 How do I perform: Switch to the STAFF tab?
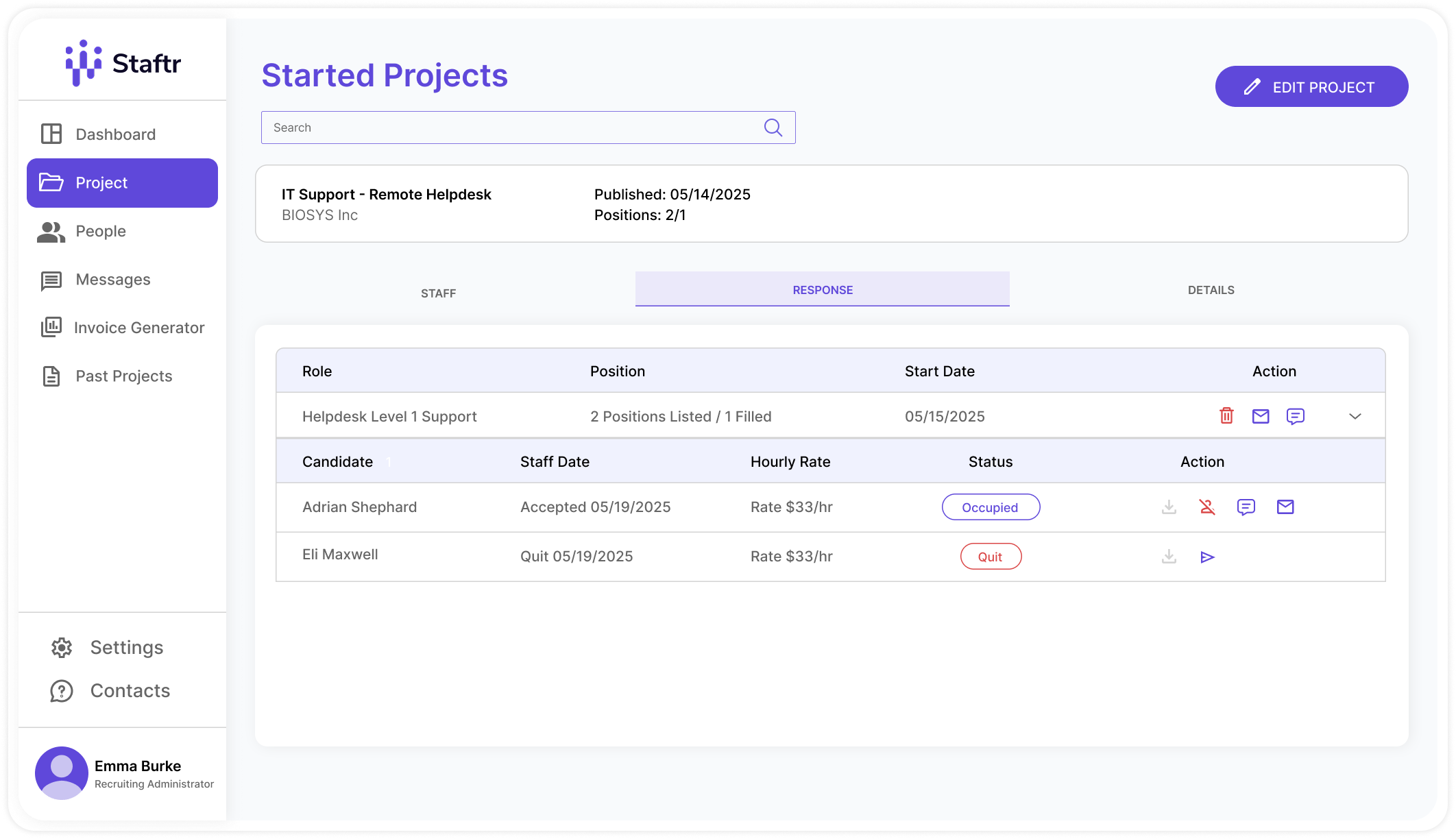(438, 293)
